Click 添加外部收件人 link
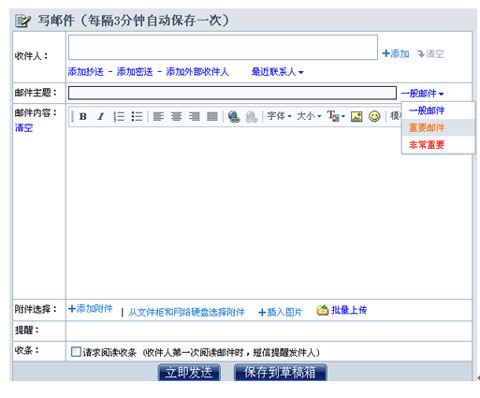The image size is (480, 398). point(197,72)
